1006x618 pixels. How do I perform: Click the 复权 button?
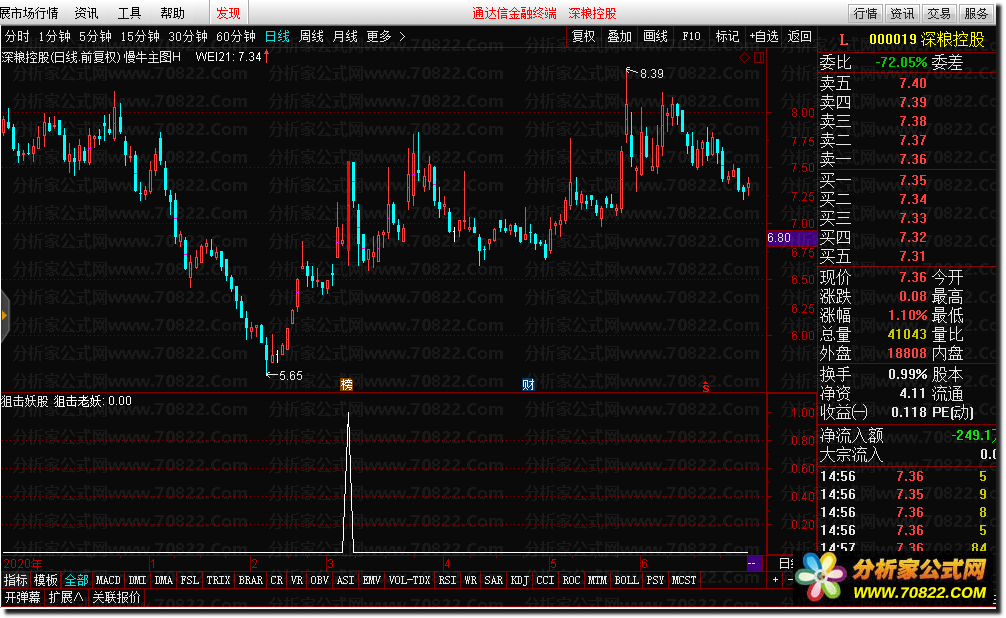click(x=583, y=37)
